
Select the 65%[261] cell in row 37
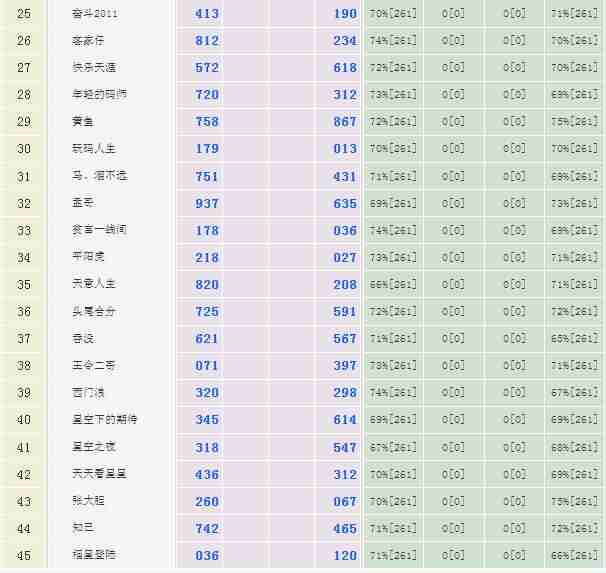tap(575, 339)
